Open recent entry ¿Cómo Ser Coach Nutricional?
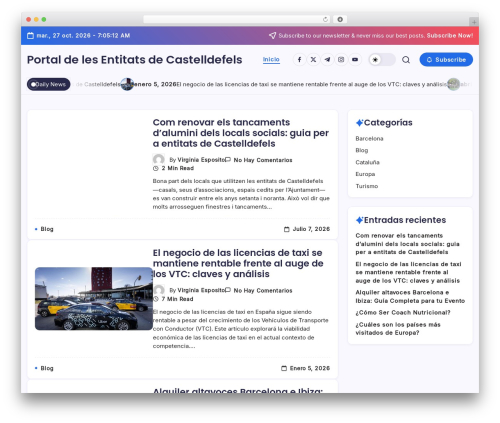 tap(403, 313)
